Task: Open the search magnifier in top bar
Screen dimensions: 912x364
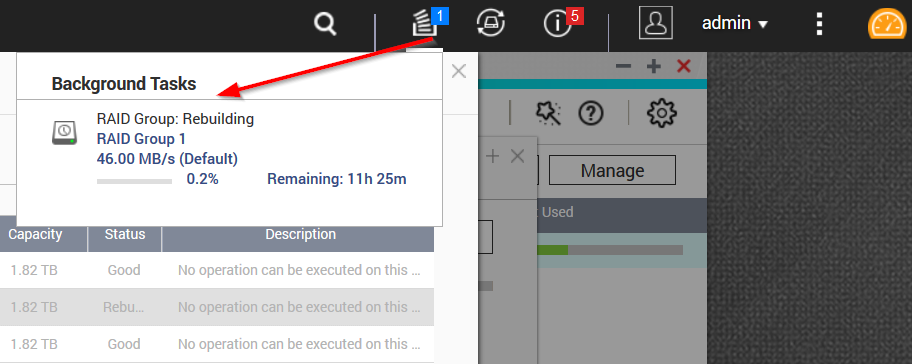Action: 325,24
